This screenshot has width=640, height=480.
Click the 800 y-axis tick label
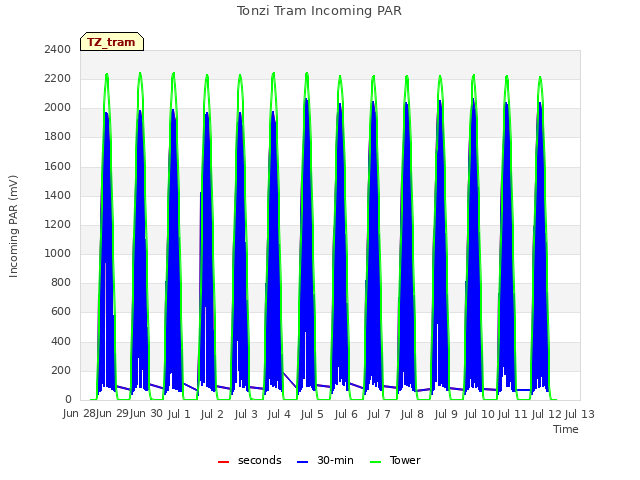pyautogui.click(x=61, y=282)
